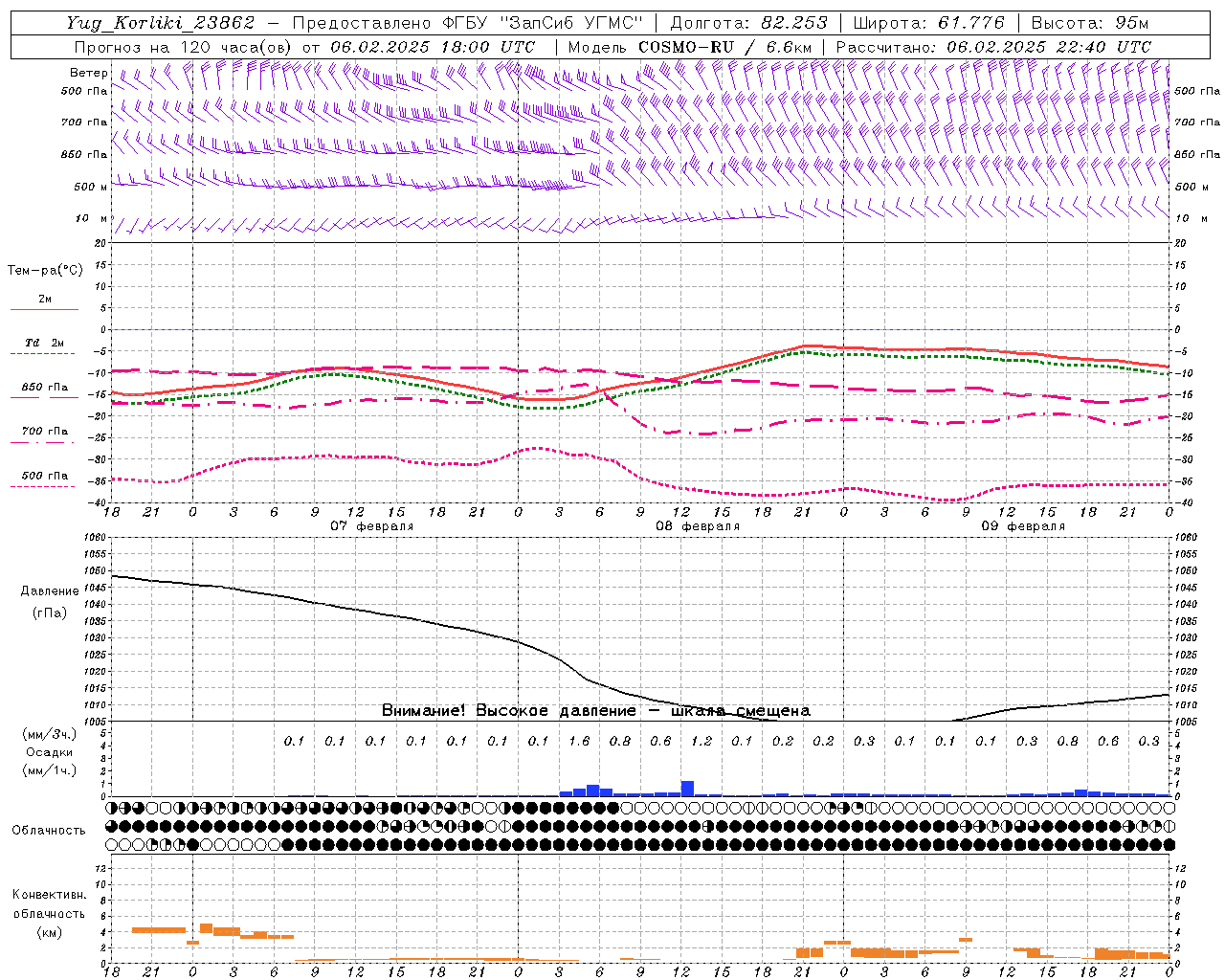Click the (км) convective cloud unit label
Image resolution: width=1225 pixels, height=980 pixels.
49,932
